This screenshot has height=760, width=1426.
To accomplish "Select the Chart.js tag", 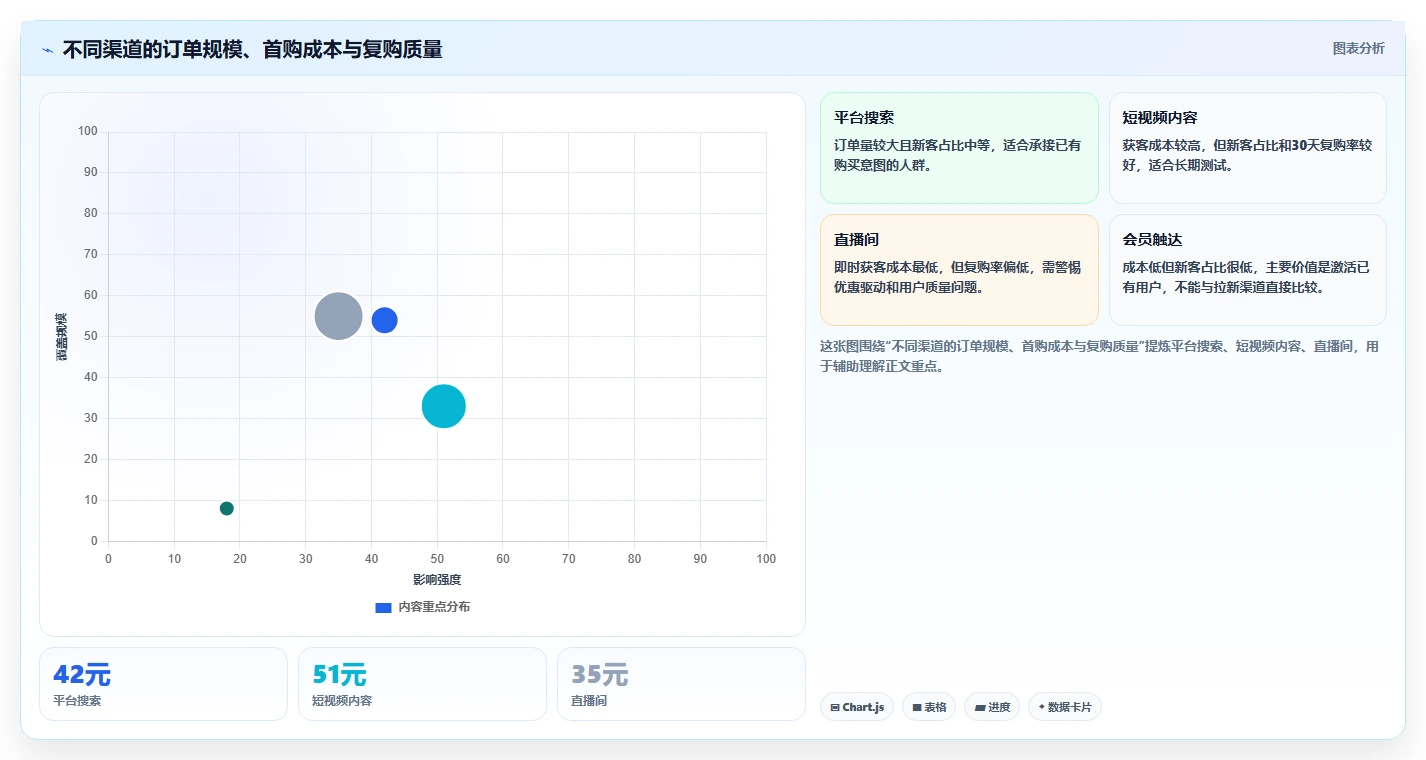I will pyautogui.click(x=857, y=707).
